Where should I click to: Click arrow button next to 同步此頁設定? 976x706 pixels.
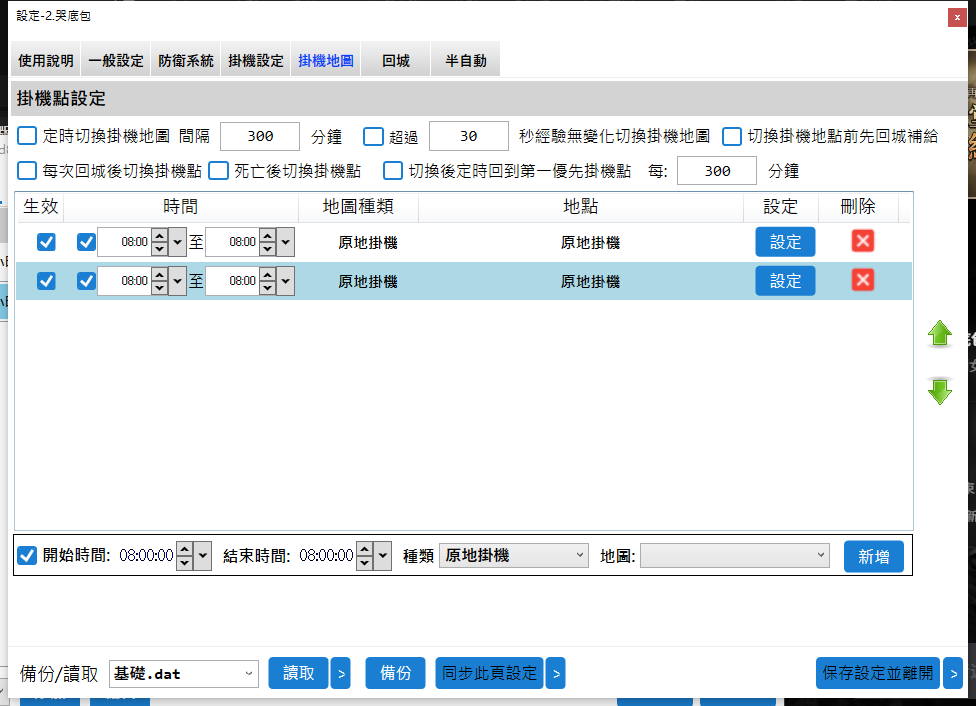555,674
